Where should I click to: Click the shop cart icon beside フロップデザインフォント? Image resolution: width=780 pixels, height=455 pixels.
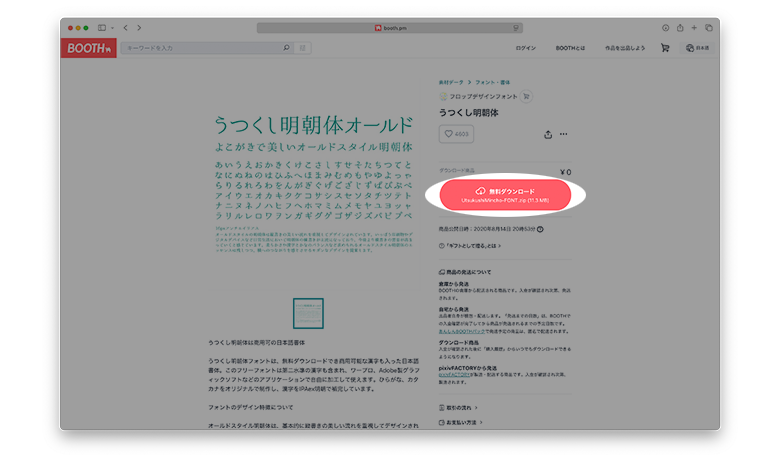pos(526,96)
